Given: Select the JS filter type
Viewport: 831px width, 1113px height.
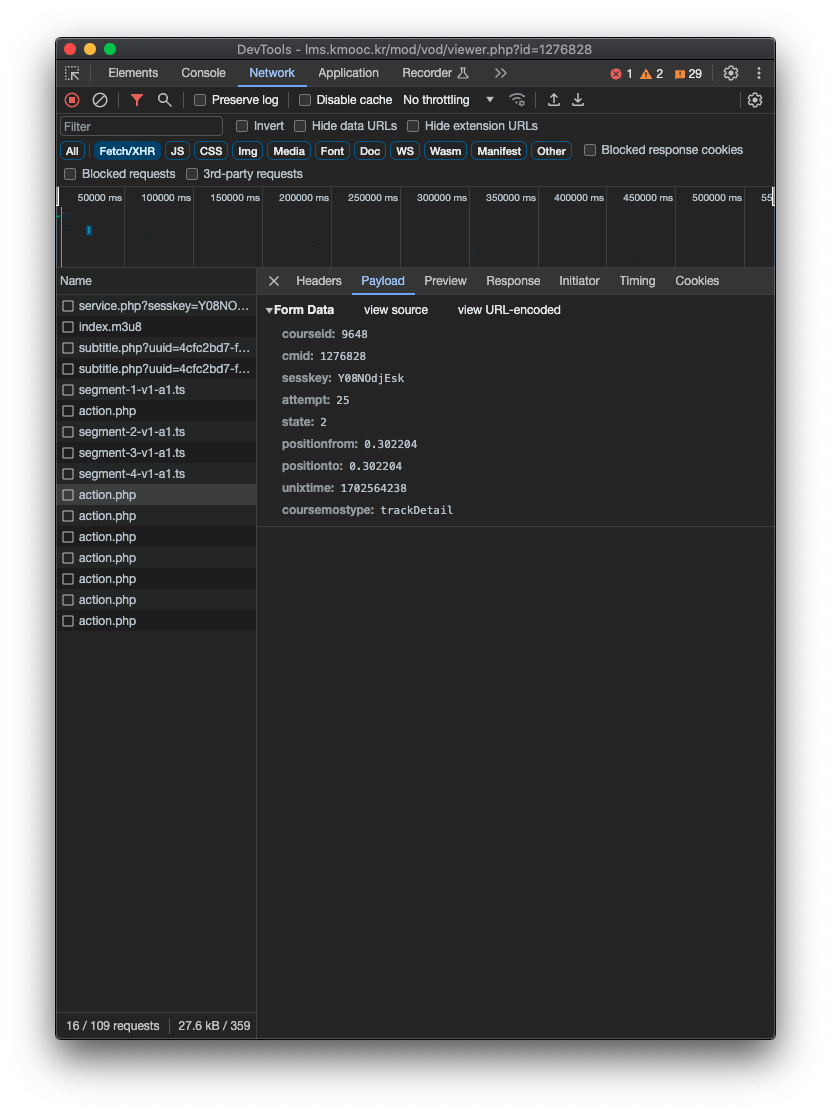Looking at the screenshot, I should [x=177, y=151].
